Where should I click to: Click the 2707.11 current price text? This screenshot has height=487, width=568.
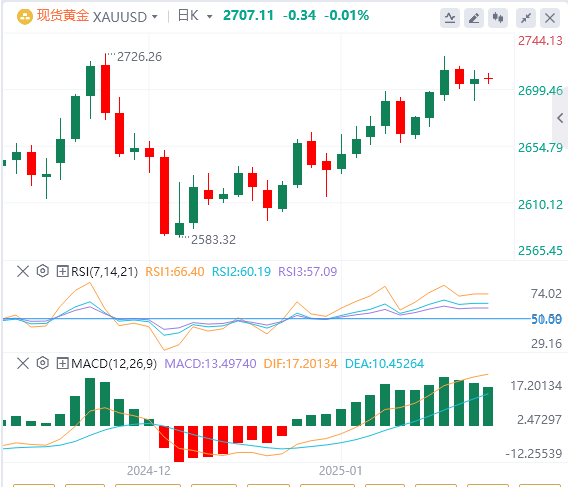click(248, 16)
